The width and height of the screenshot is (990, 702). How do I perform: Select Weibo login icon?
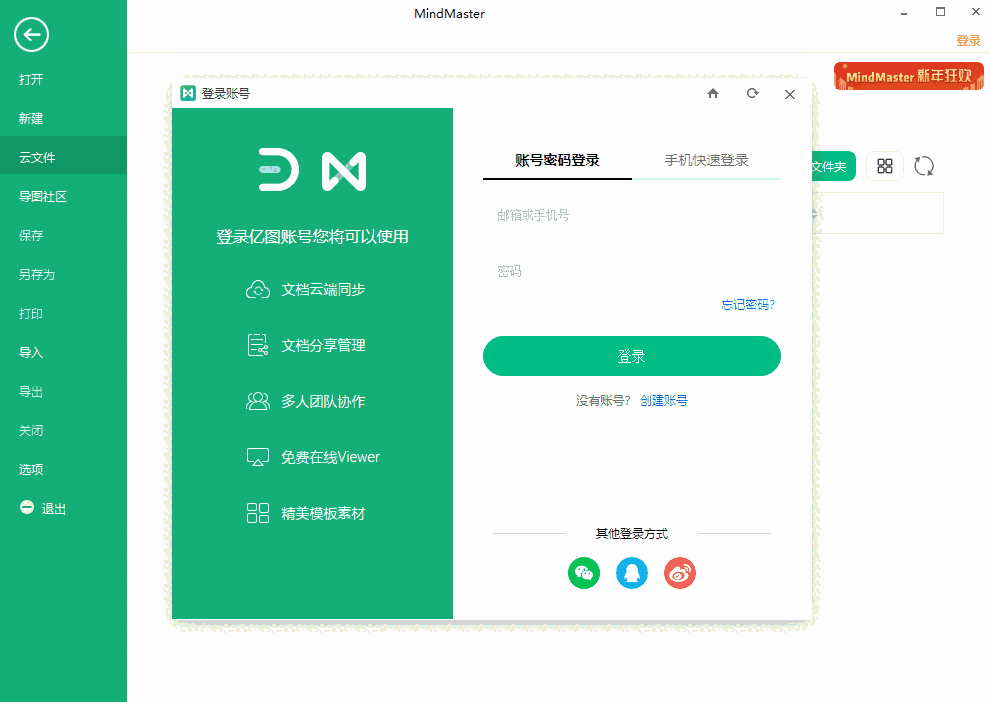point(680,573)
